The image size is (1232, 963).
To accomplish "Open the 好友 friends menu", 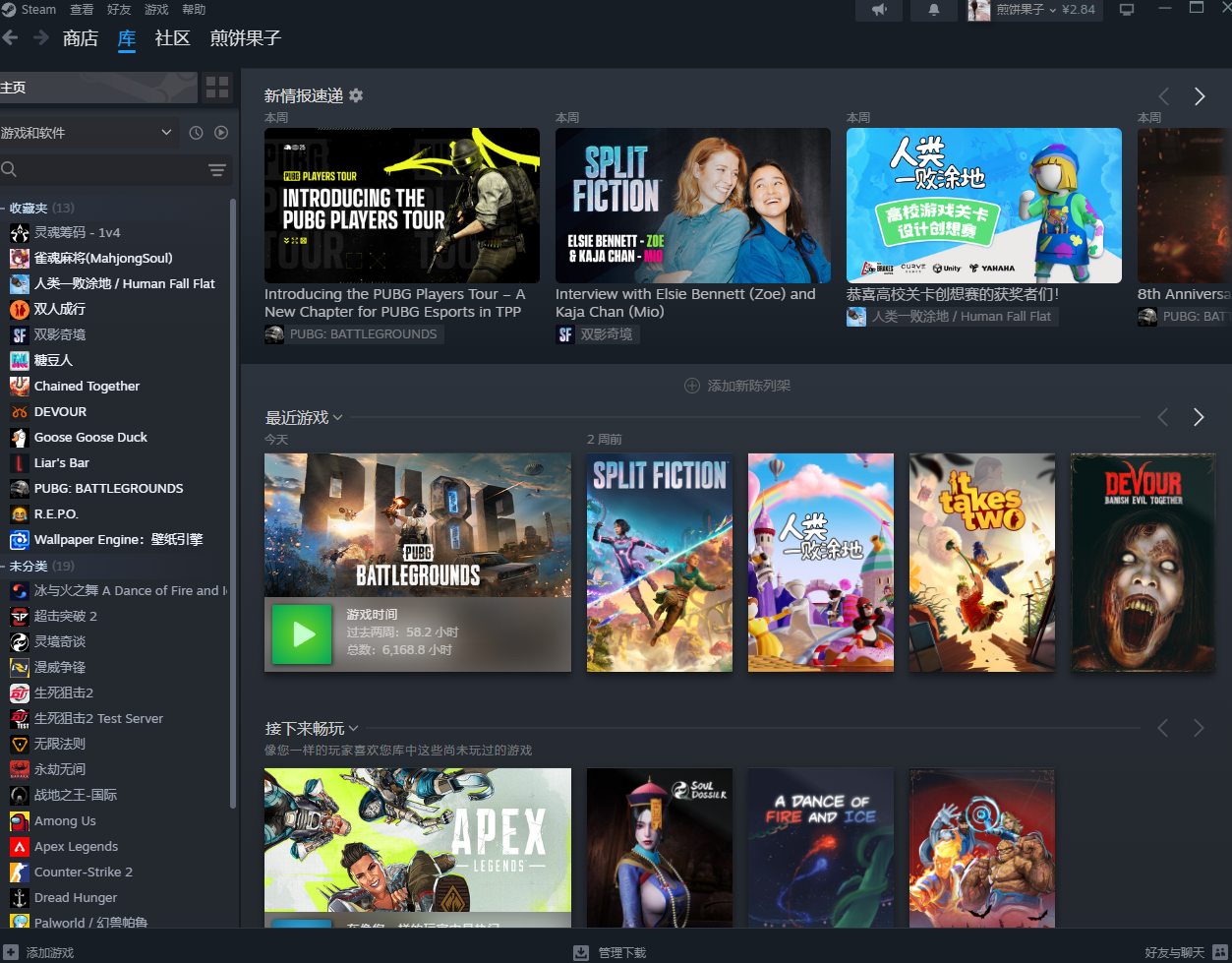I will click(x=119, y=9).
